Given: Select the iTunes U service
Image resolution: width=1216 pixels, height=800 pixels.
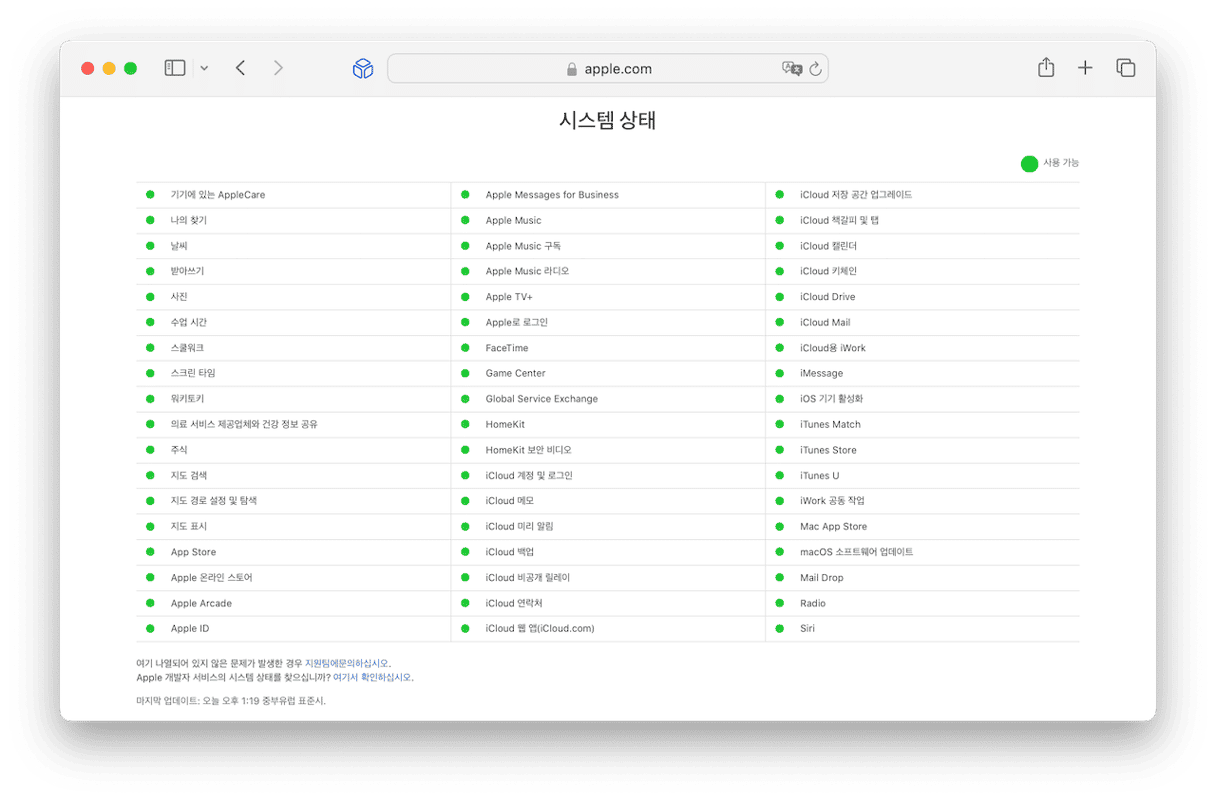Looking at the screenshot, I should [x=923, y=475].
